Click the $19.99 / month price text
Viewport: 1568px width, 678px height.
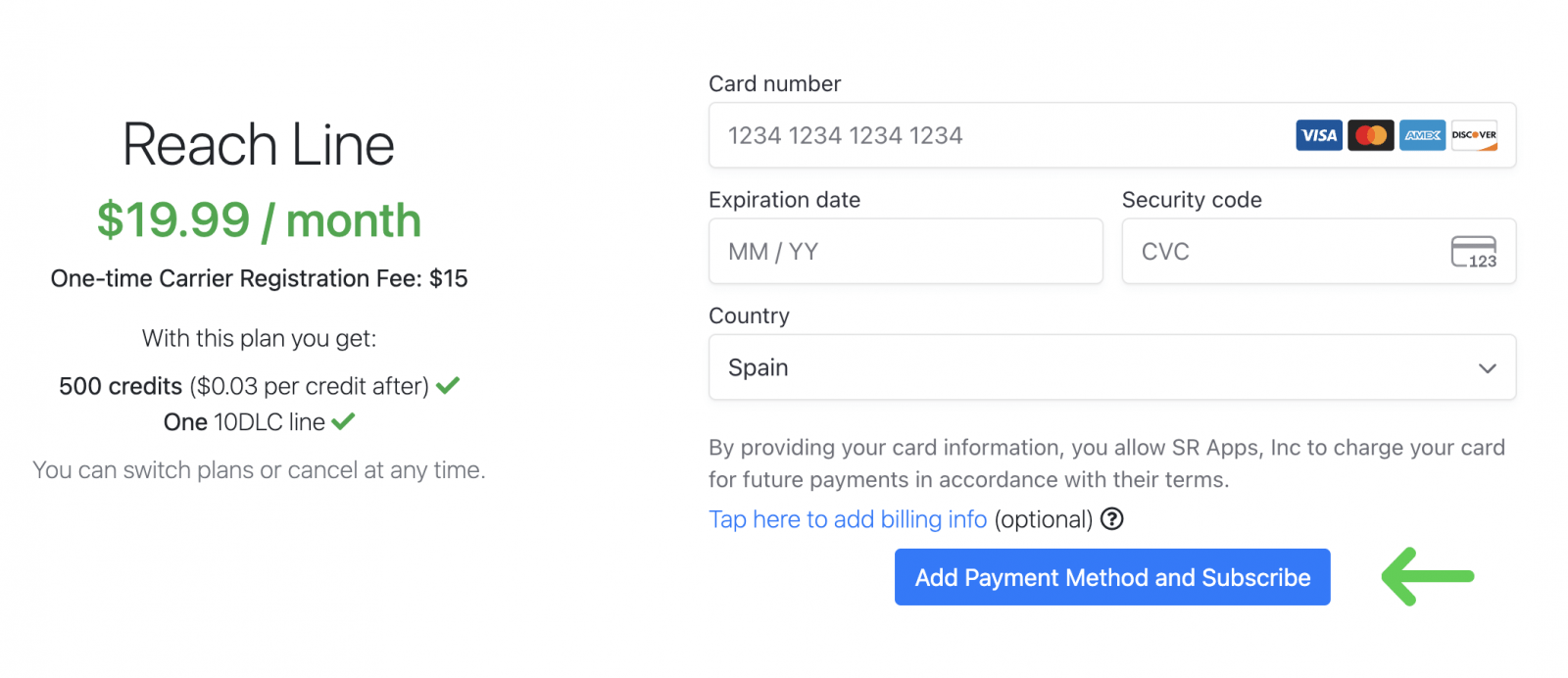click(x=259, y=219)
